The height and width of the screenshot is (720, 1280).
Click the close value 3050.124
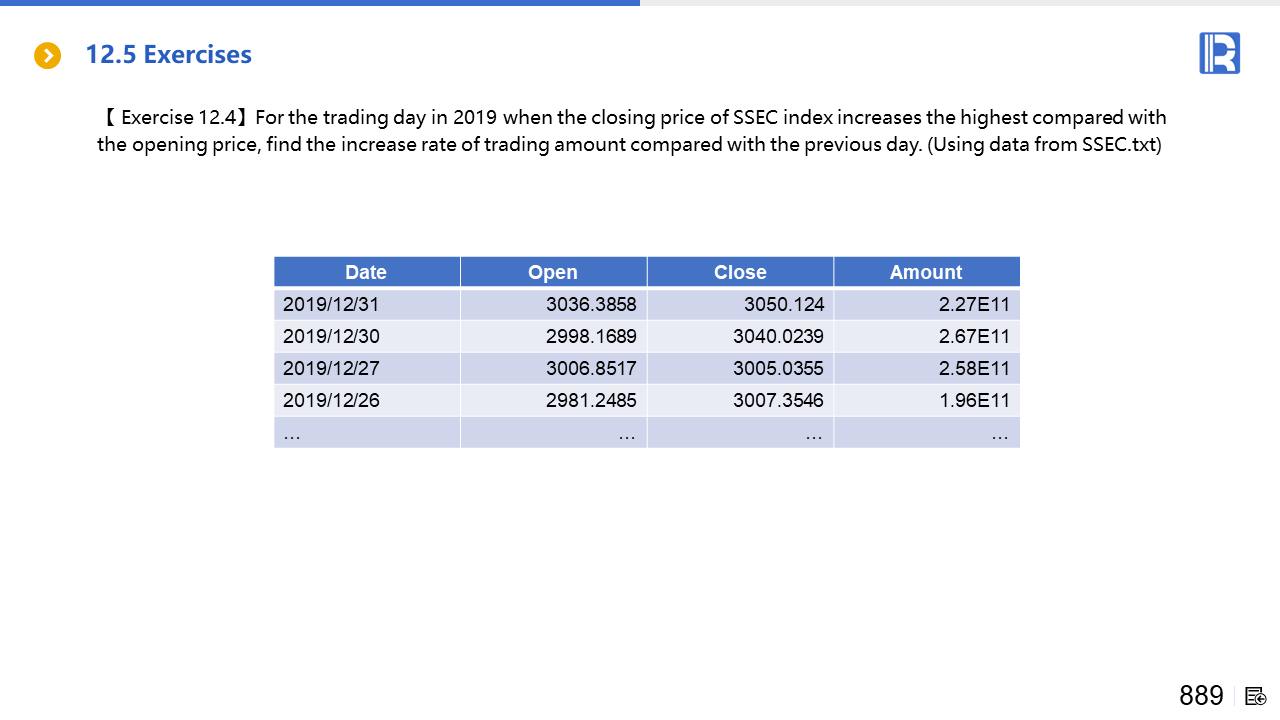(x=783, y=304)
